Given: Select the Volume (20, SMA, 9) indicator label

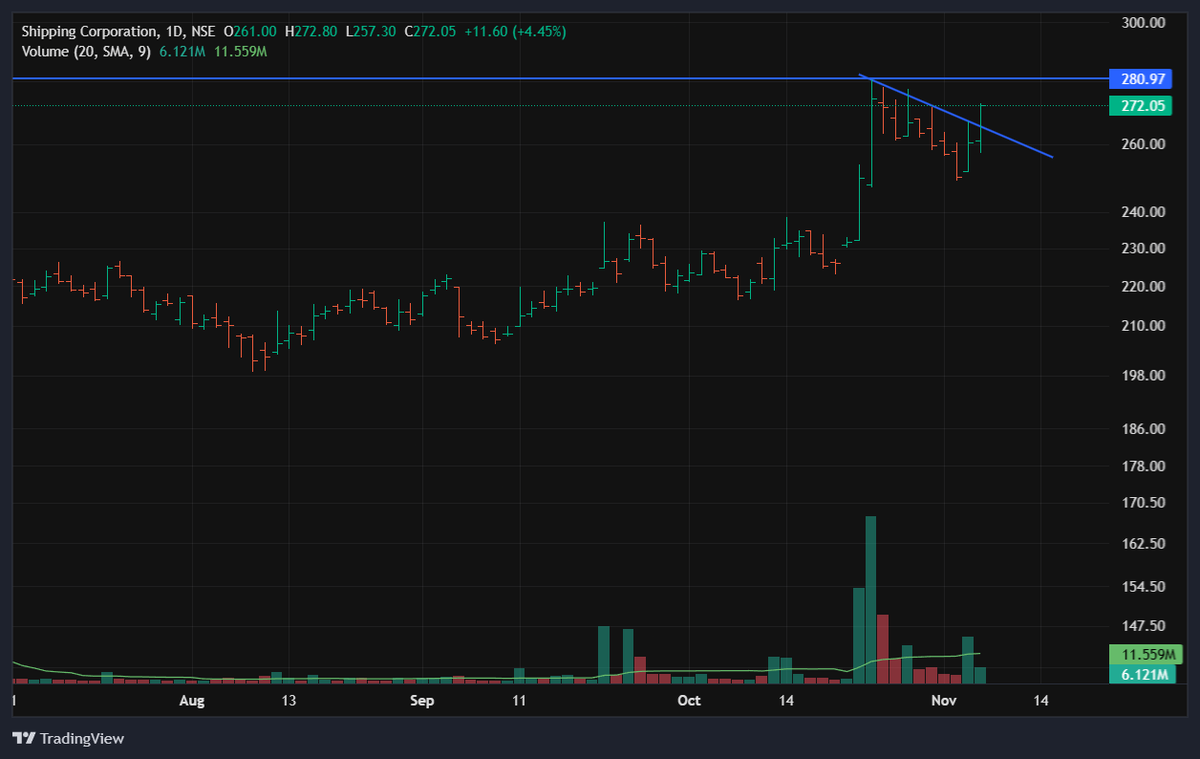Looking at the screenshot, I should point(86,51).
